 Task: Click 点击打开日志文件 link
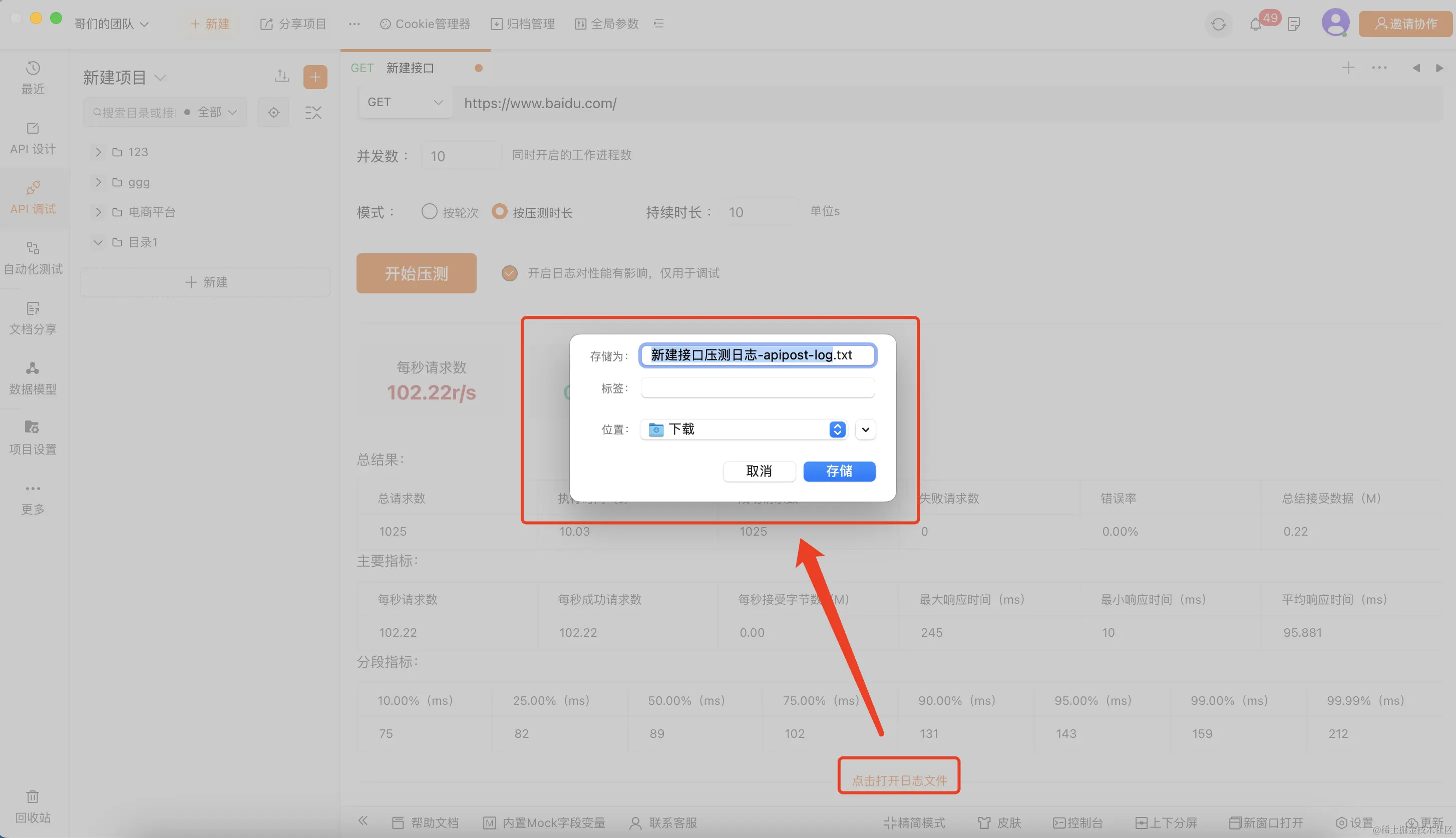coord(899,780)
